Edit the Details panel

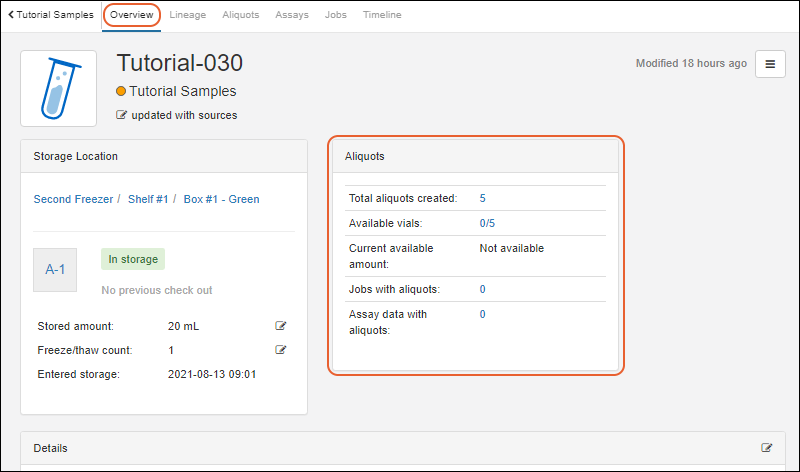point(767,448)
